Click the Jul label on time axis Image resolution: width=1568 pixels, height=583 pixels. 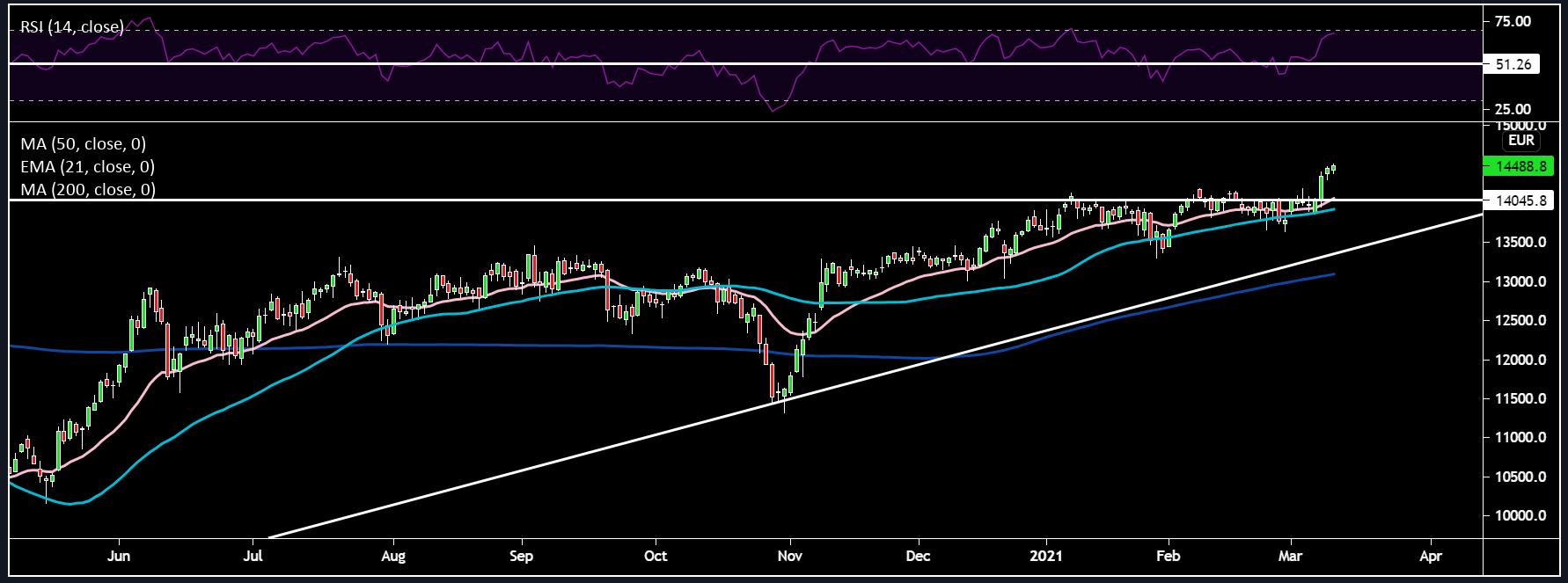click(253, 556)
